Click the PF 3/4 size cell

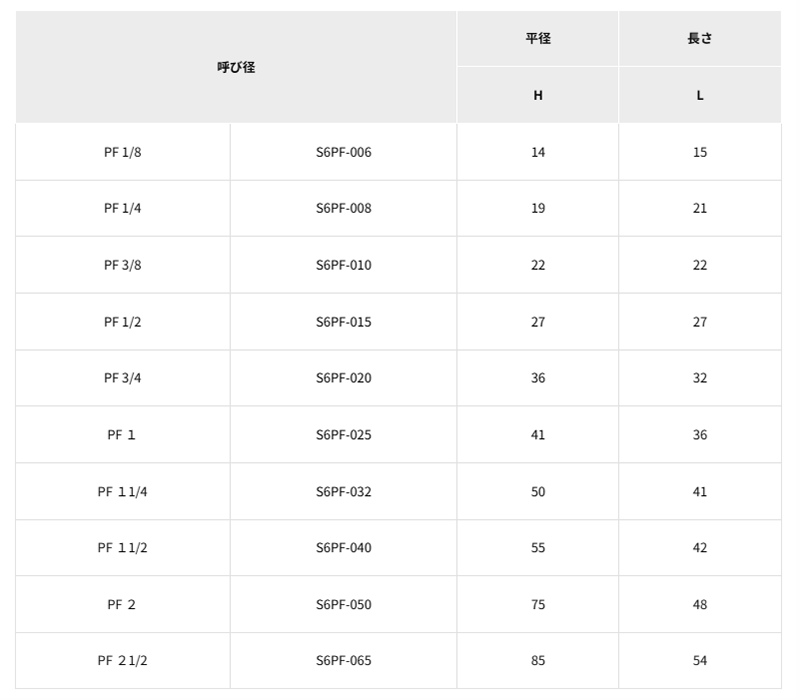[x=123, y=378]
